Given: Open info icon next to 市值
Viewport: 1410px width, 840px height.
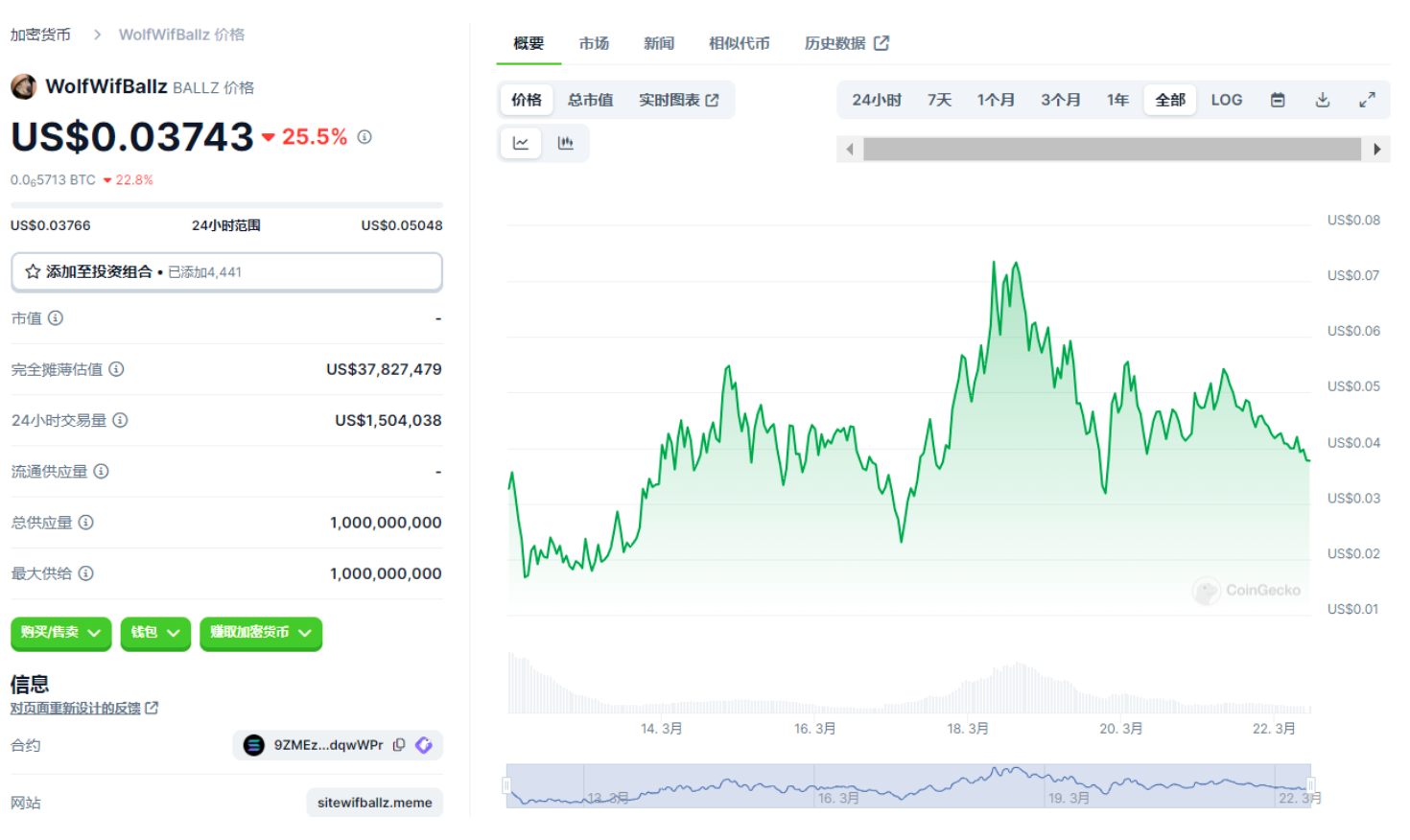Looking at the screenshot, I should 56,318.
